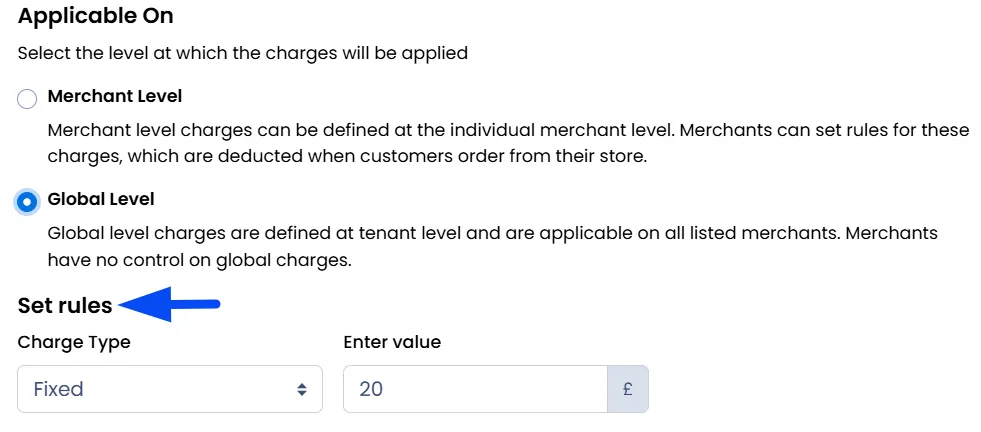Viewport: 981px width, 432px height.
Task: Open the Charge Type dropdown
Action: click(x=170, y=389)
